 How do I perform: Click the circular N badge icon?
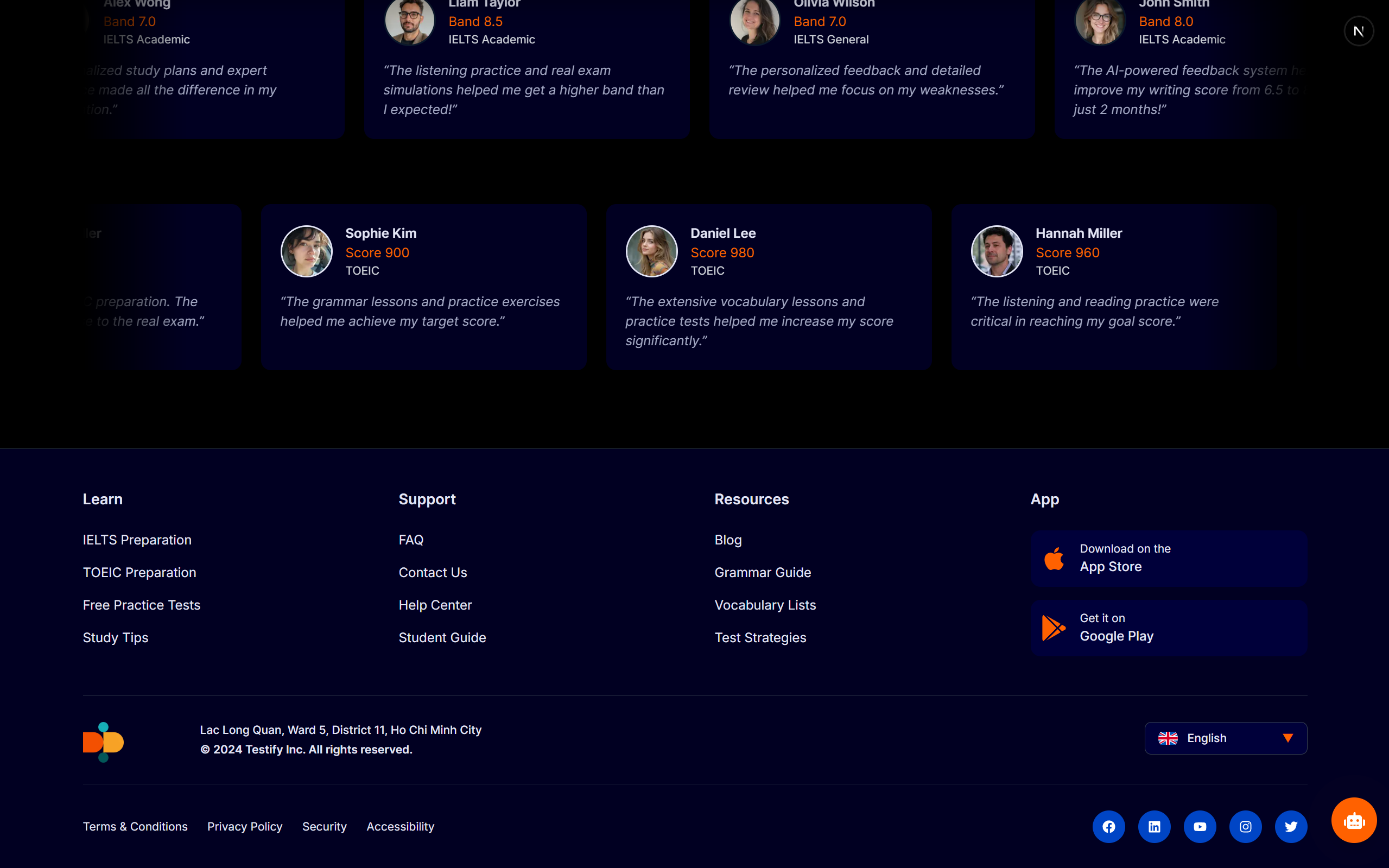tap(1358, 31)
